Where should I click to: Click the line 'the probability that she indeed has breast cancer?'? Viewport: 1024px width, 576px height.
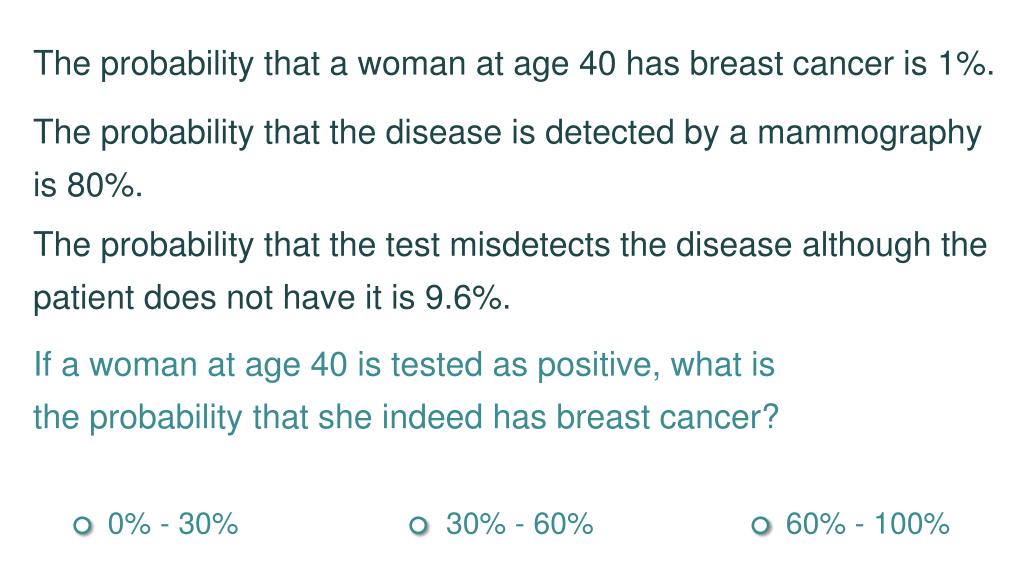(x=406, y=418)
